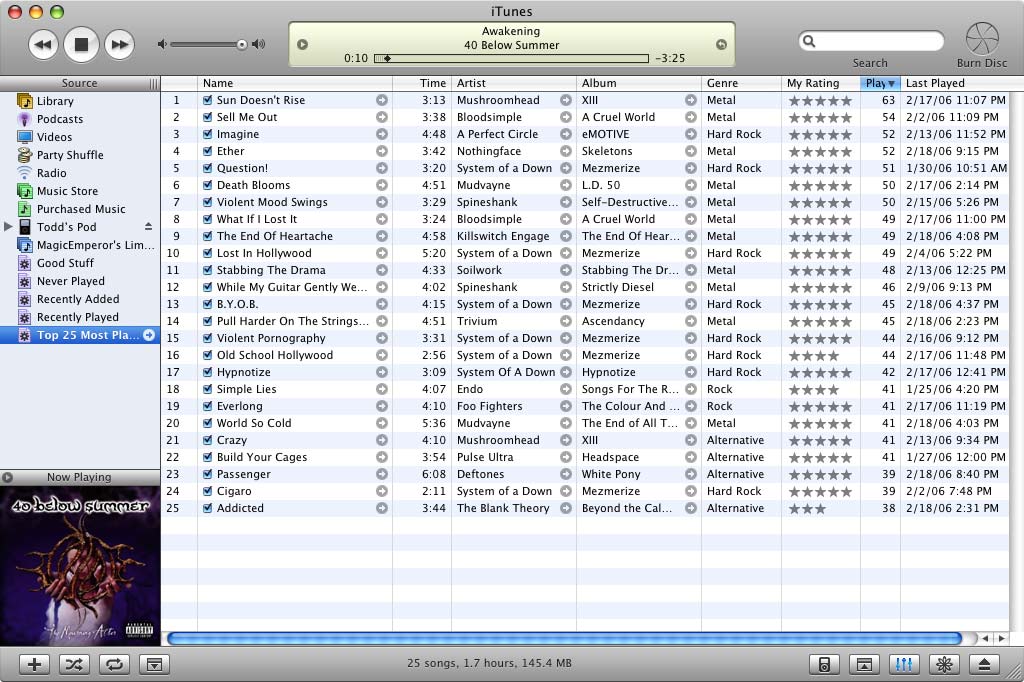The width and height of the screenshot is (1024, 682).
Task: Uncheck the Imagine song checkbox
Action: 208,134
